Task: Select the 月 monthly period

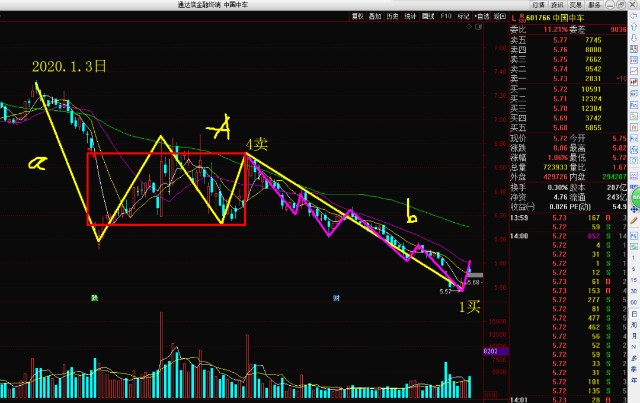Action: [x=634, y=336]
